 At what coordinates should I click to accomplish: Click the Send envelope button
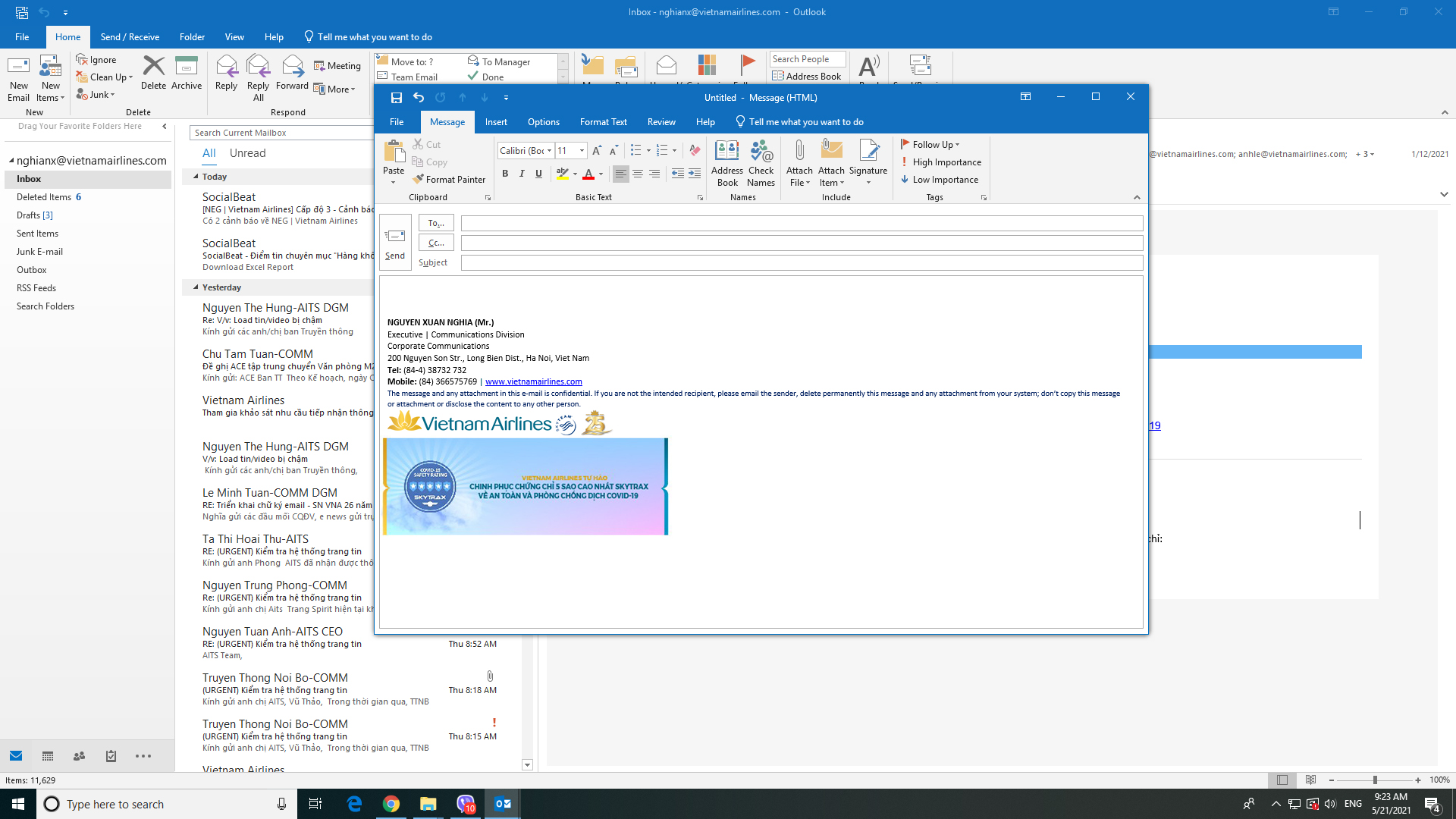[394, 243]
